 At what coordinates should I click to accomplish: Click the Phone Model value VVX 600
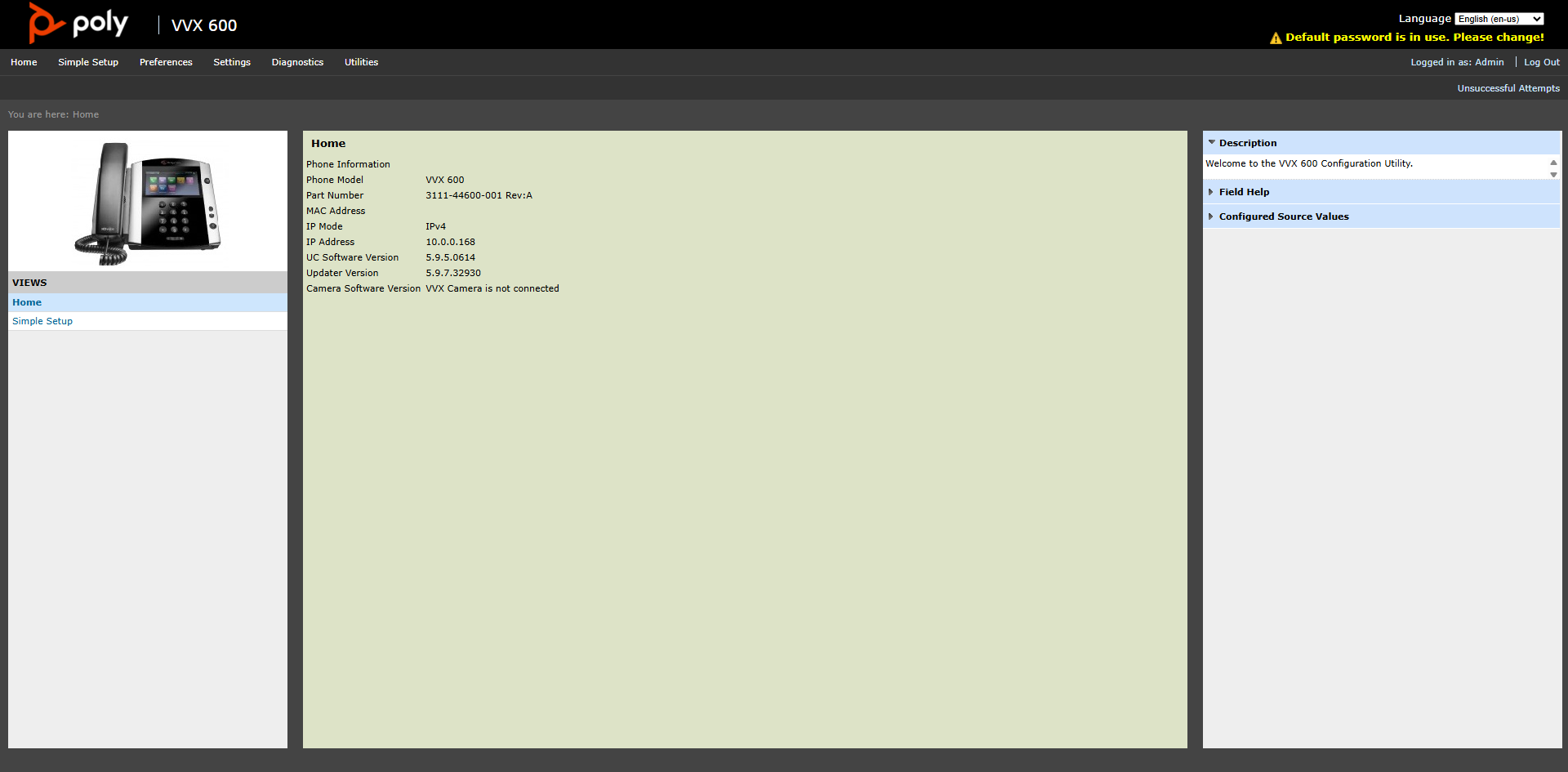click(444, 180)
